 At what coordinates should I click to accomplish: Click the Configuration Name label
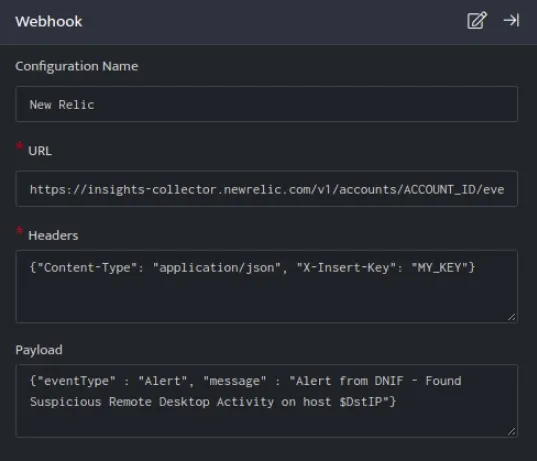[77, 66]
